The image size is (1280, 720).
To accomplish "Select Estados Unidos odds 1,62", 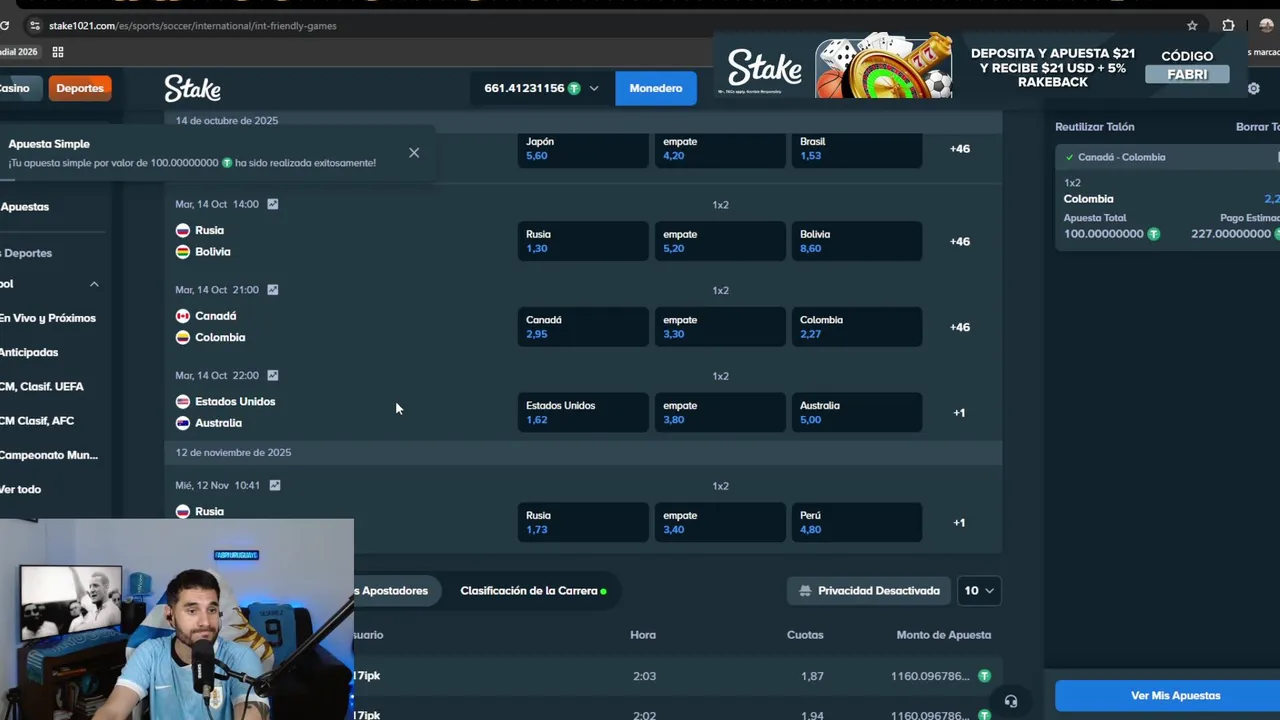I will click(583, 413).
